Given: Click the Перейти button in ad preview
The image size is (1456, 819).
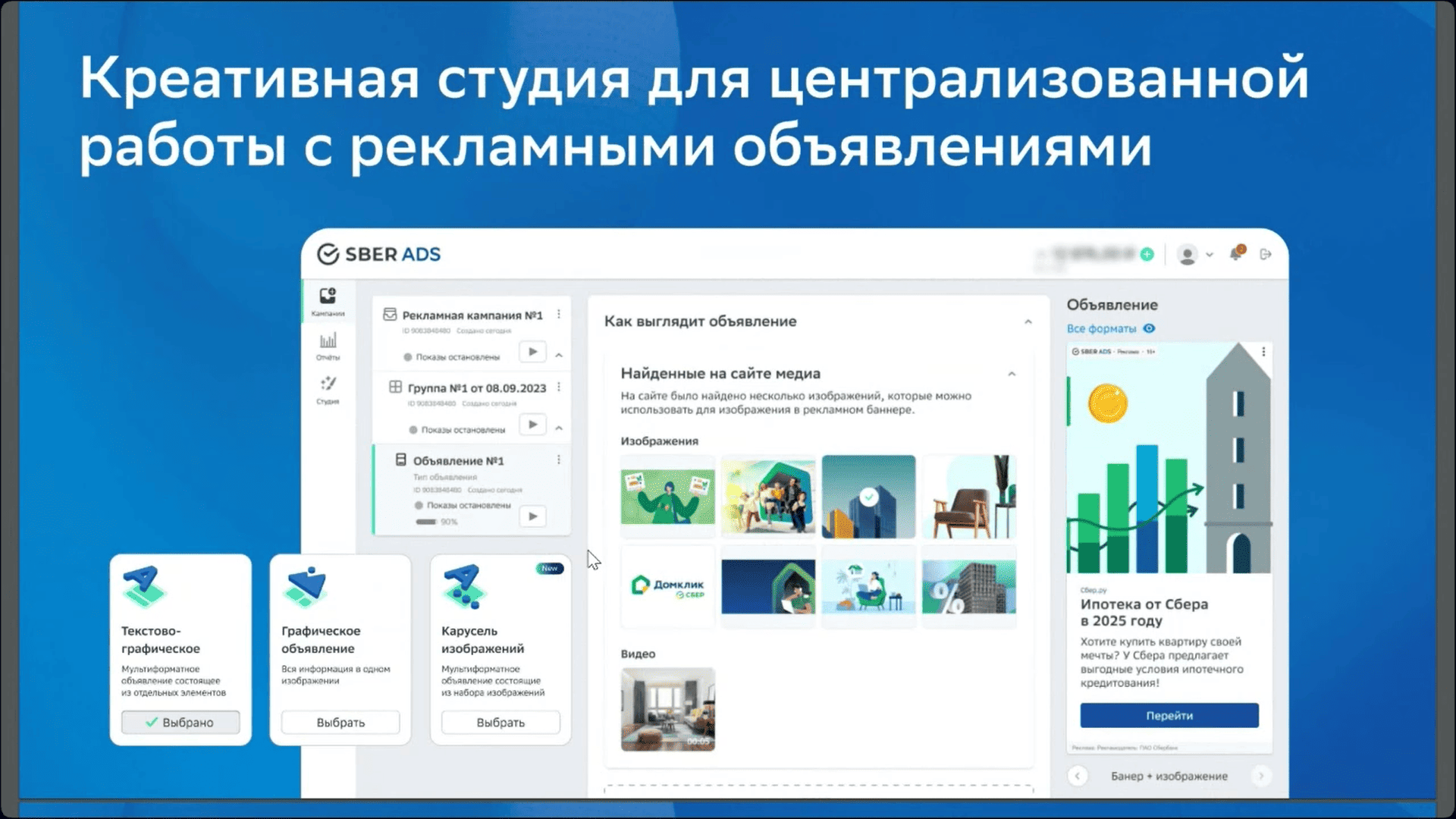Looking at the screenshot, I should coord(1169,715).
